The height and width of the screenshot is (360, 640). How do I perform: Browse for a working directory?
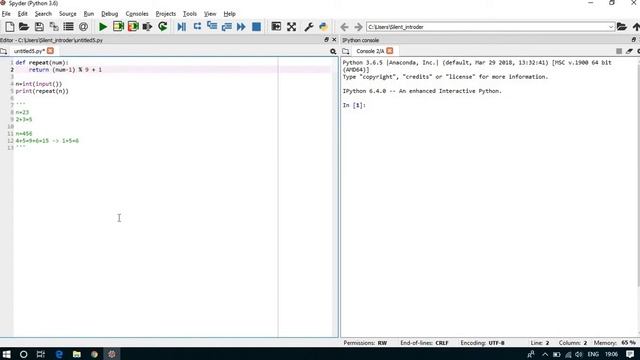click(x=622, y=27)
